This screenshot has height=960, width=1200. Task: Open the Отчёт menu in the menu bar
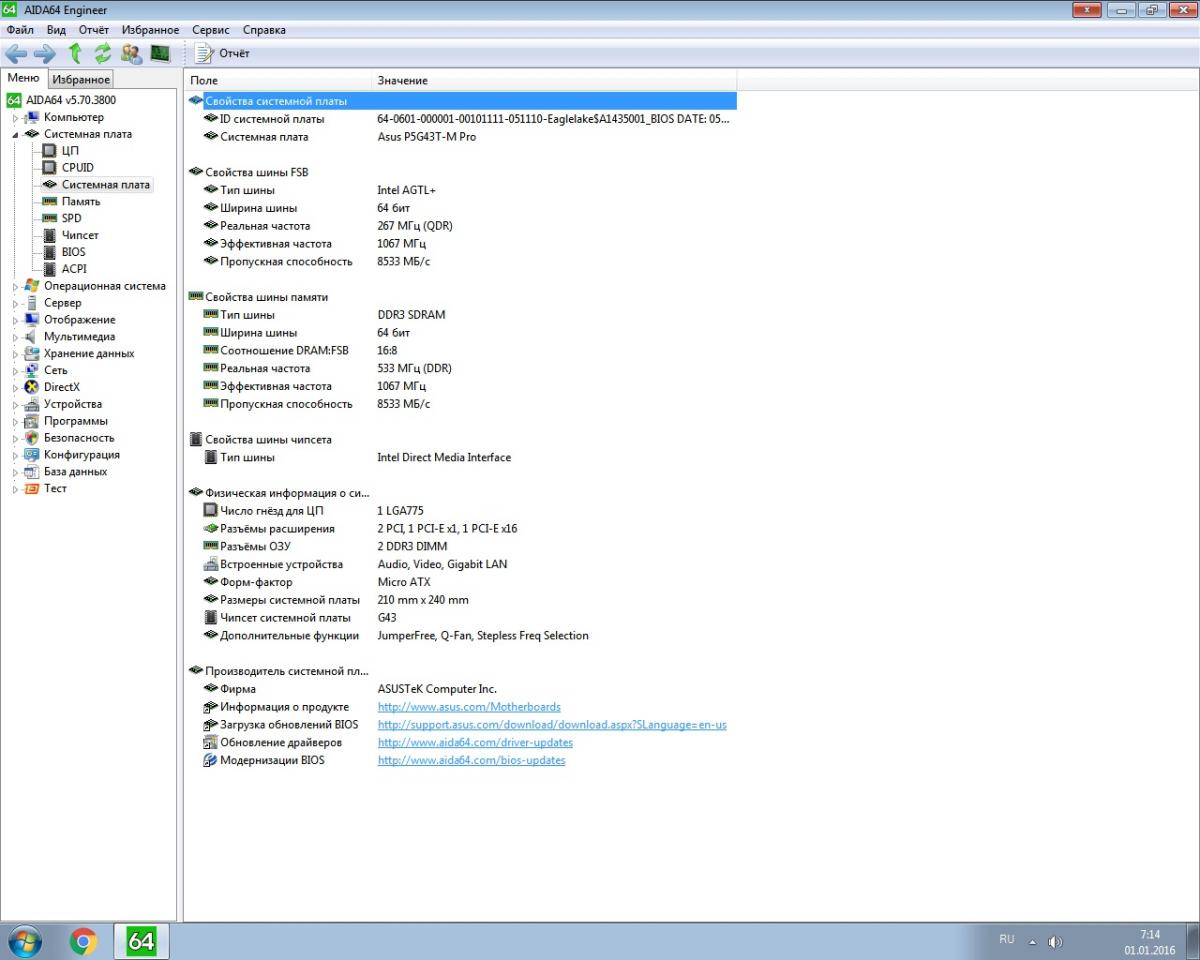93,30
